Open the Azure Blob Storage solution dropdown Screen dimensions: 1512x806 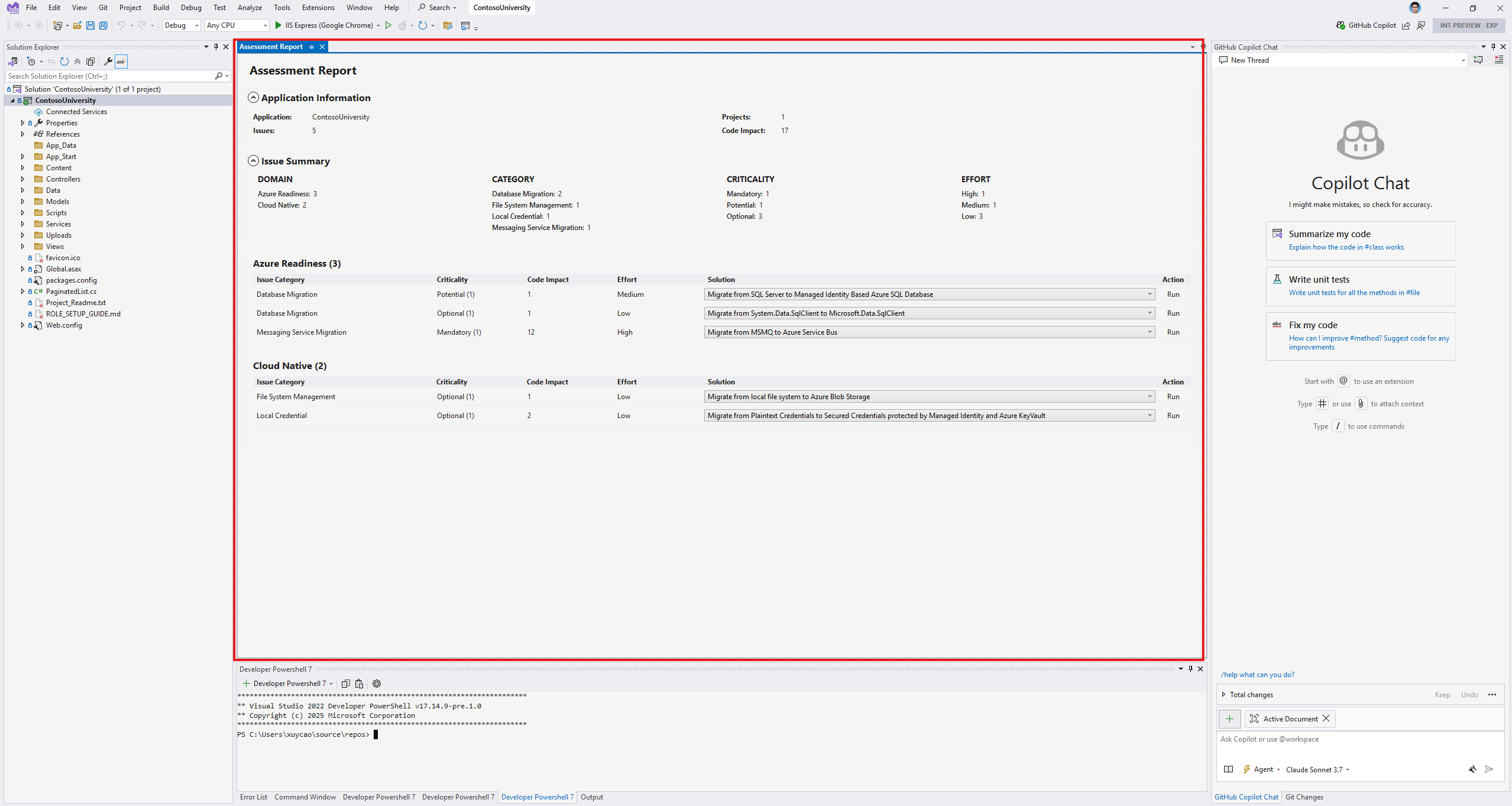tap(930, 397)
